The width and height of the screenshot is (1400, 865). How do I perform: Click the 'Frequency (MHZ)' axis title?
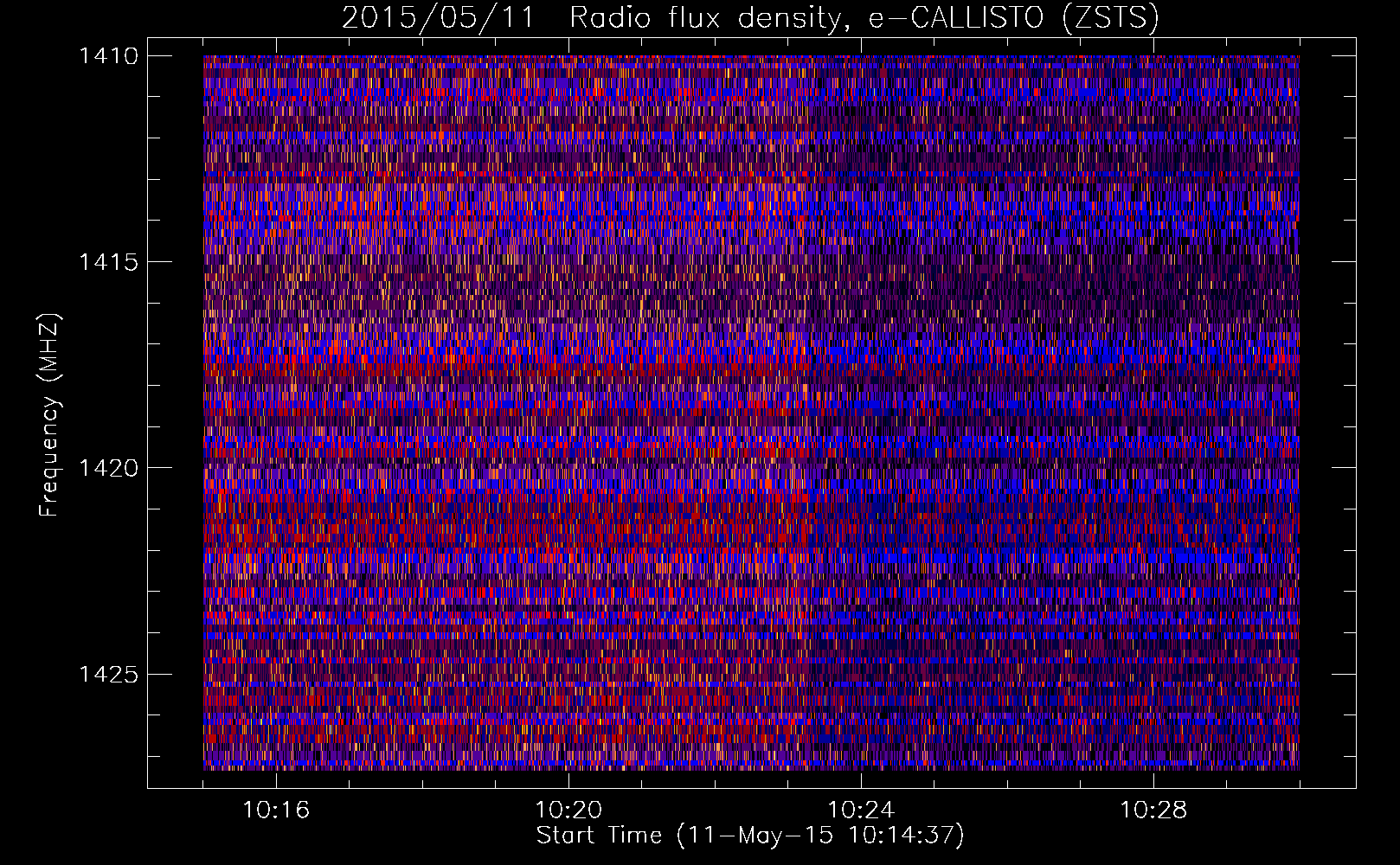point(49,415)
